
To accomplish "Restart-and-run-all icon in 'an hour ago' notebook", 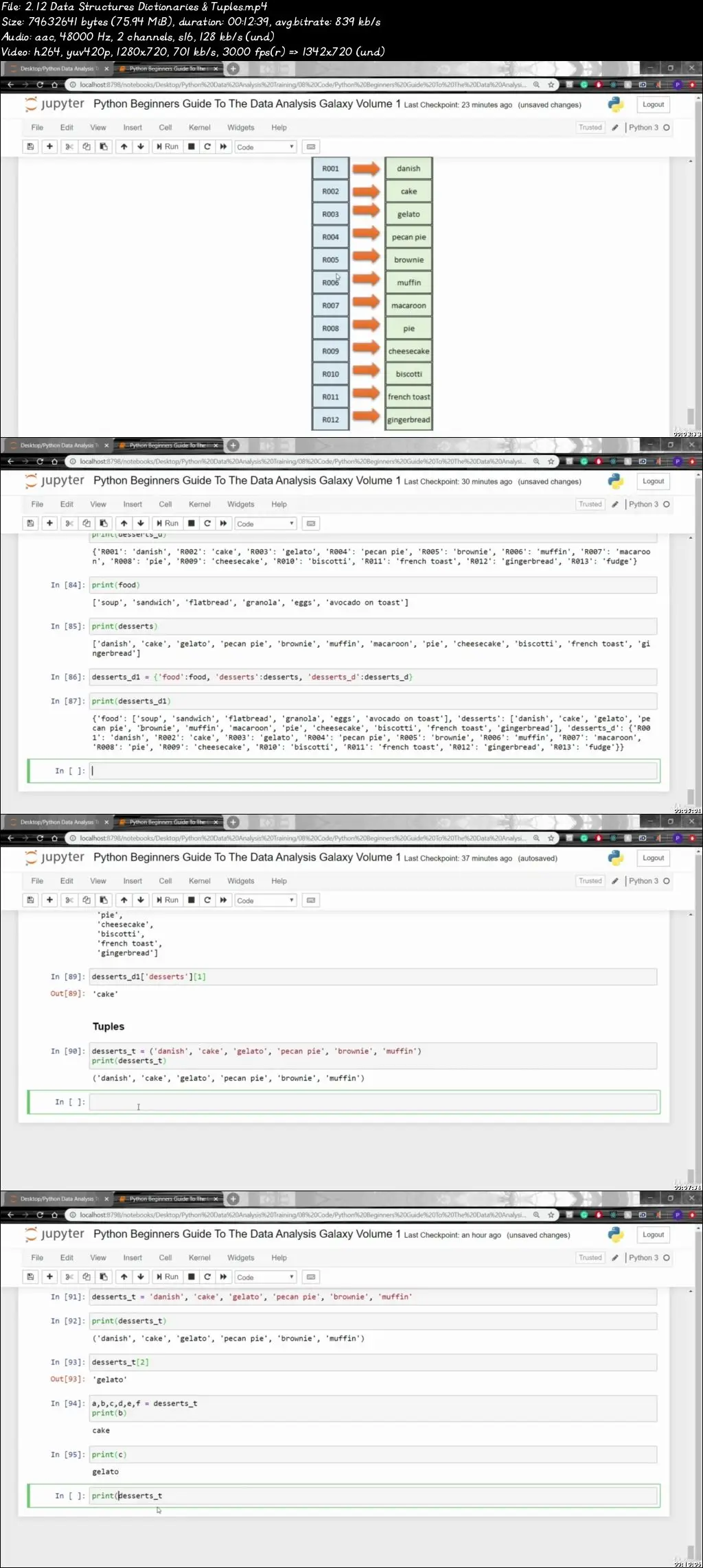I will pyautogui.click(x=224, y=1276).
